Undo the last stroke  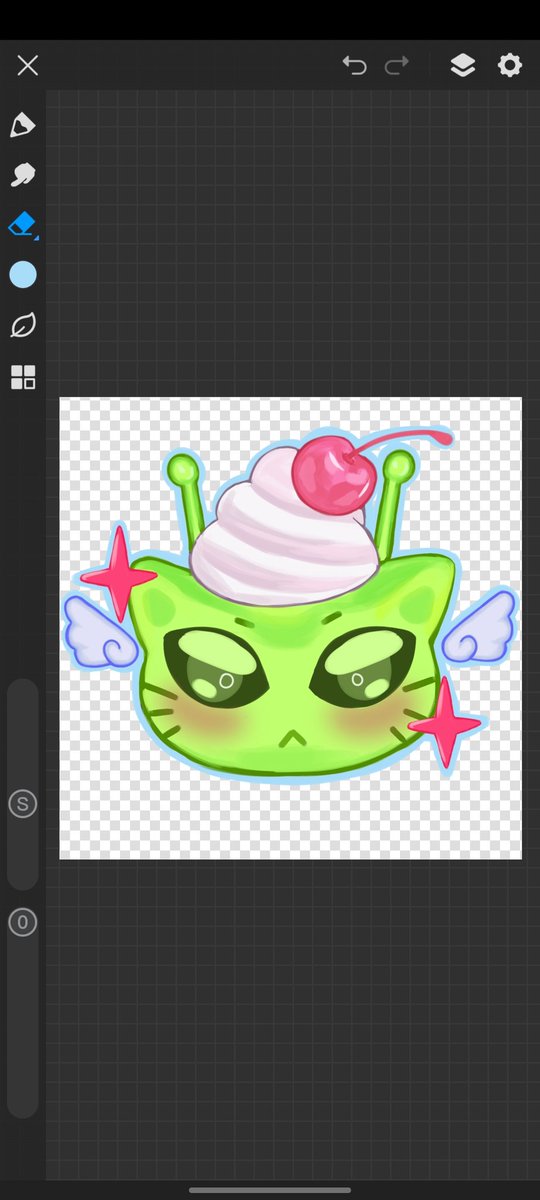(x=354, y=66)
